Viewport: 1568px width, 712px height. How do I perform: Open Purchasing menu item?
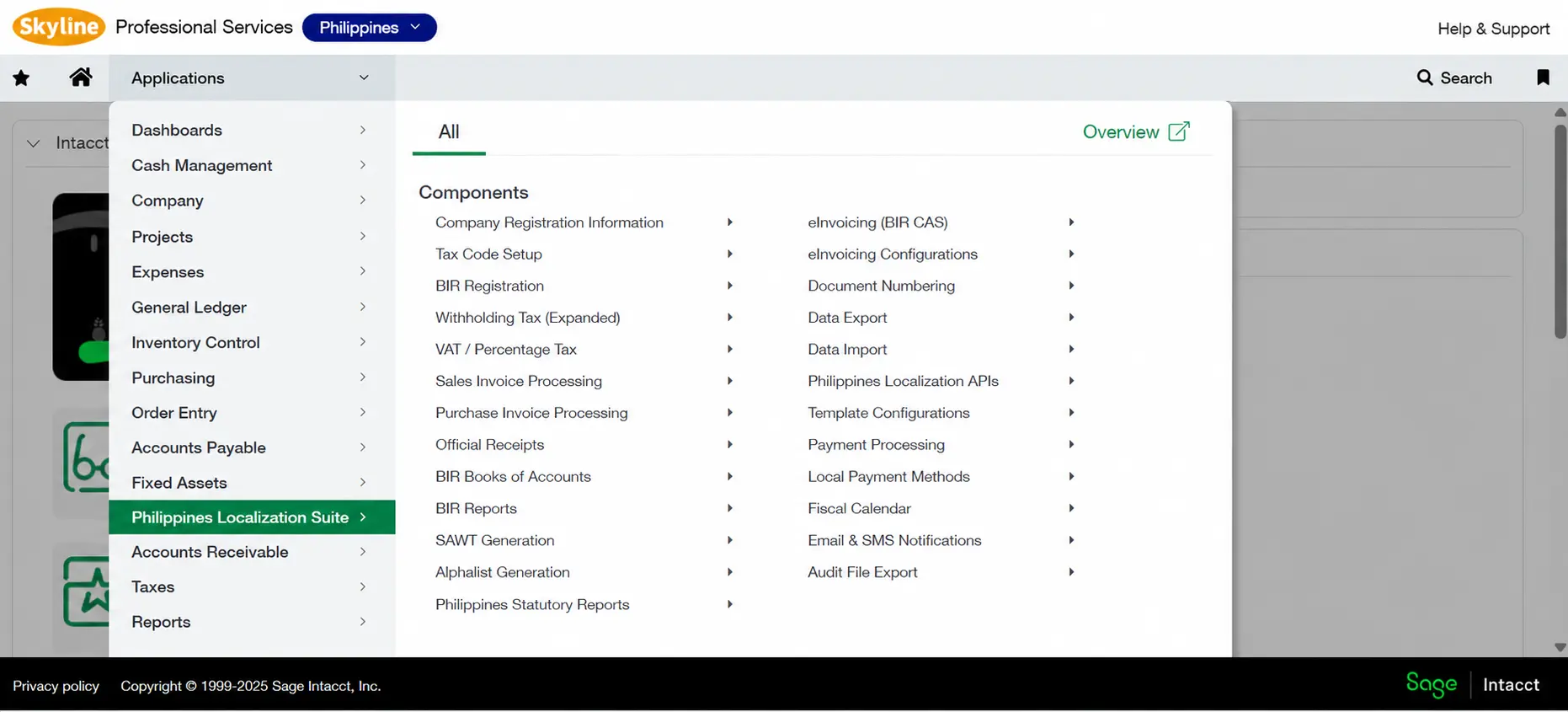click(x=252, y=377)
